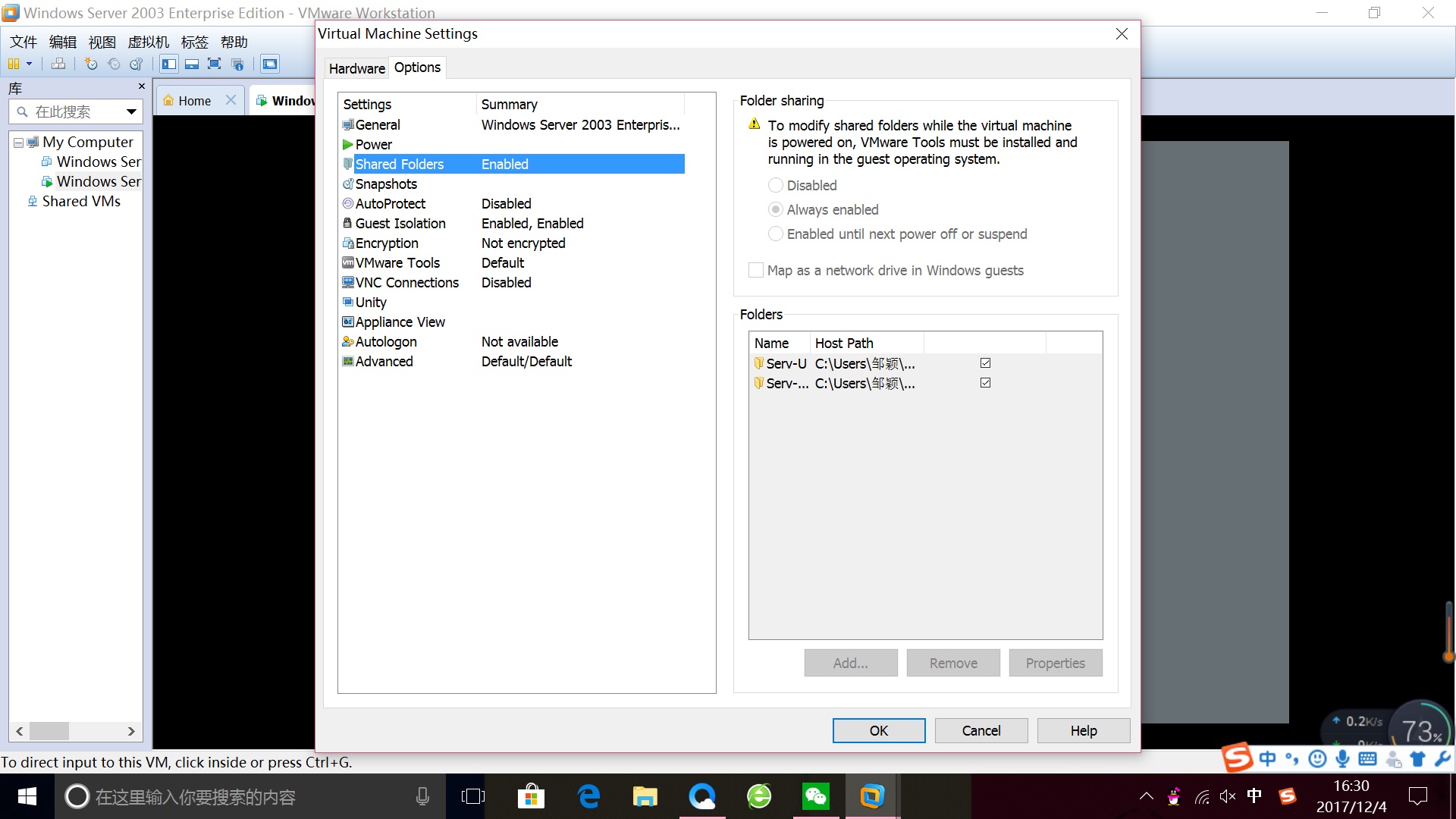Open the snapshot manager wrench-clock icon
Viewport: 1456px width, 819px height.
click(136, 64)
